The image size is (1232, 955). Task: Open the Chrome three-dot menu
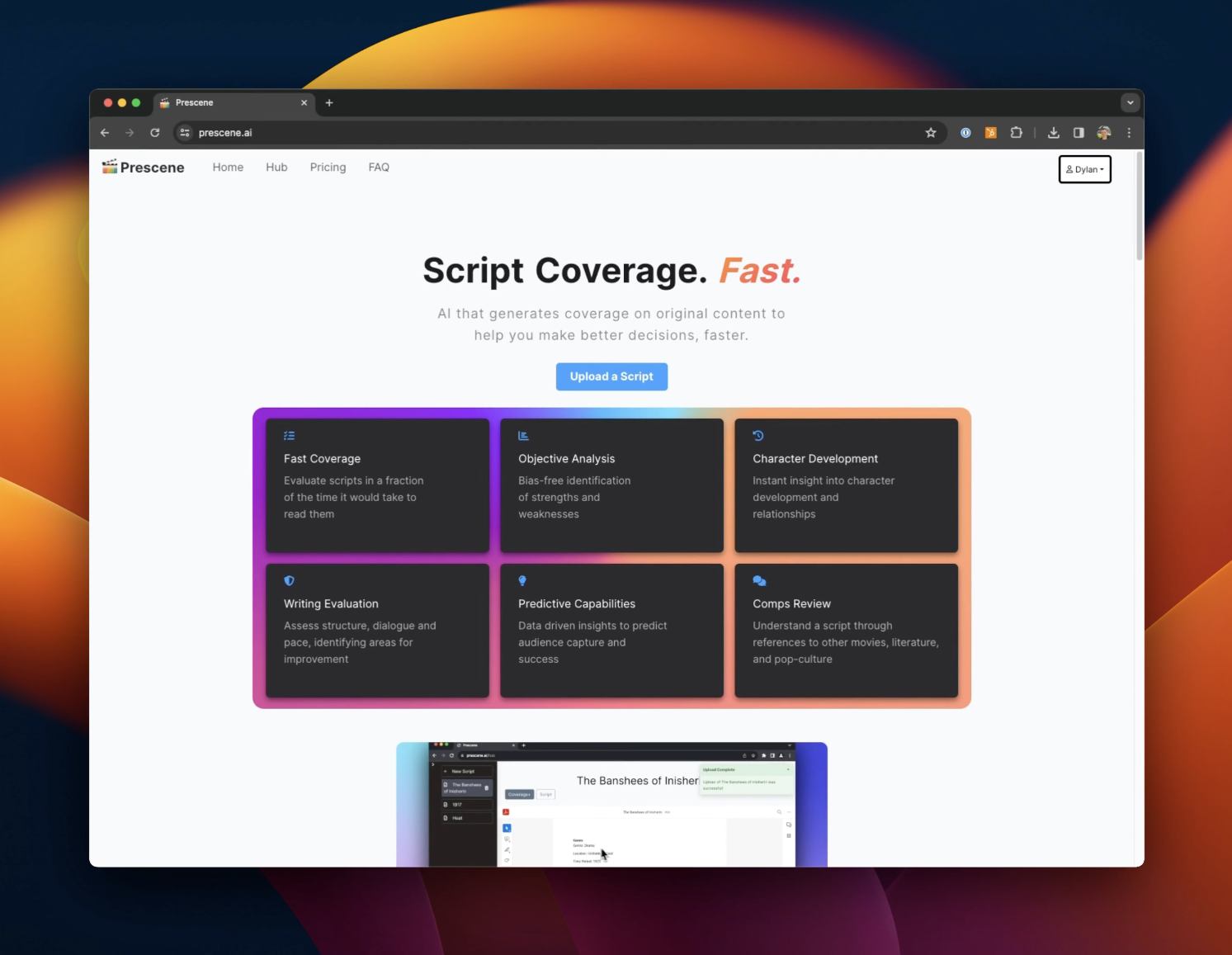[x=1129, y=133]
